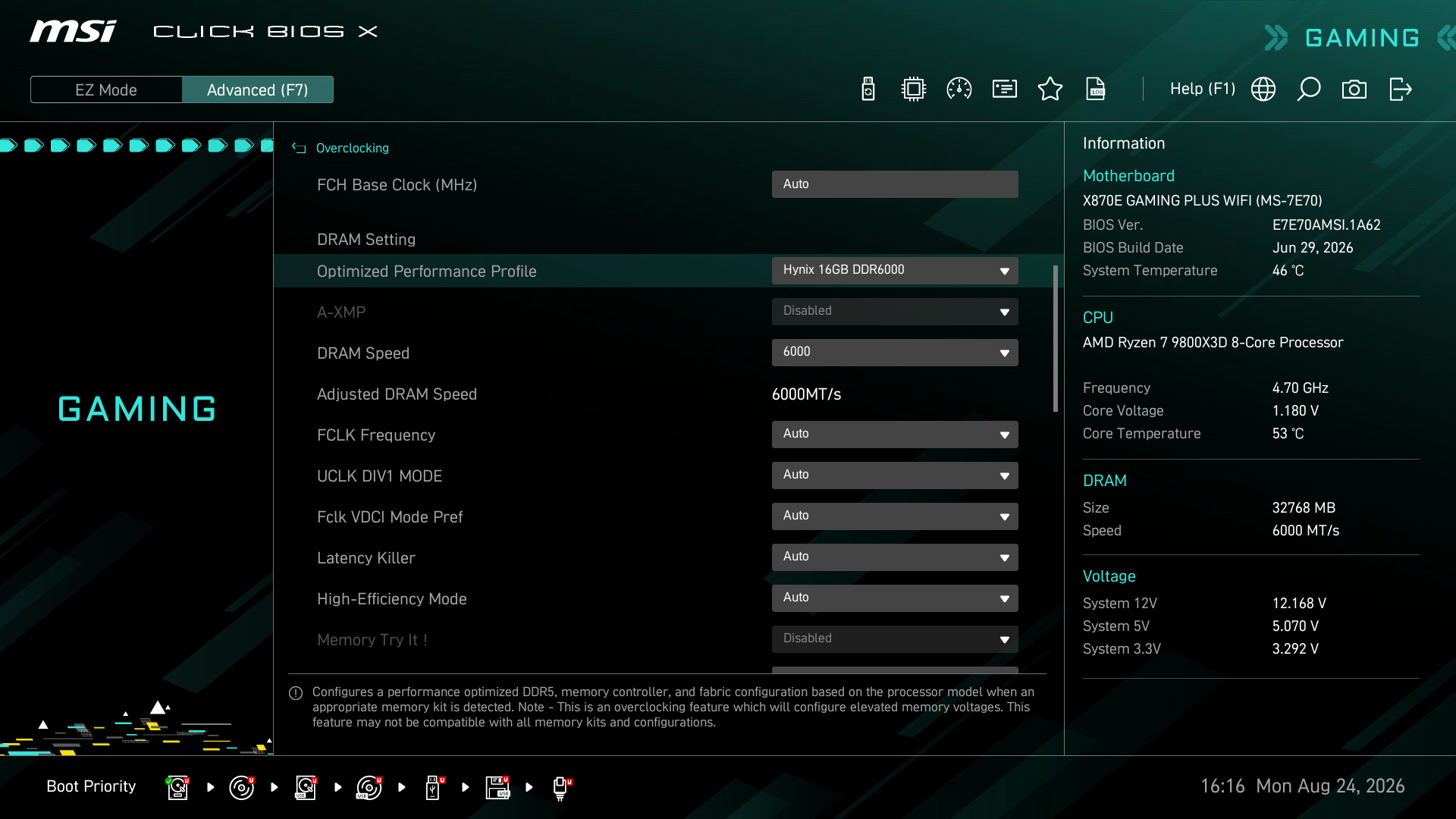1456x819 pixels.
Task: Open the High-Efficiency Mode dropdown
Action: (x=895, y=598)
